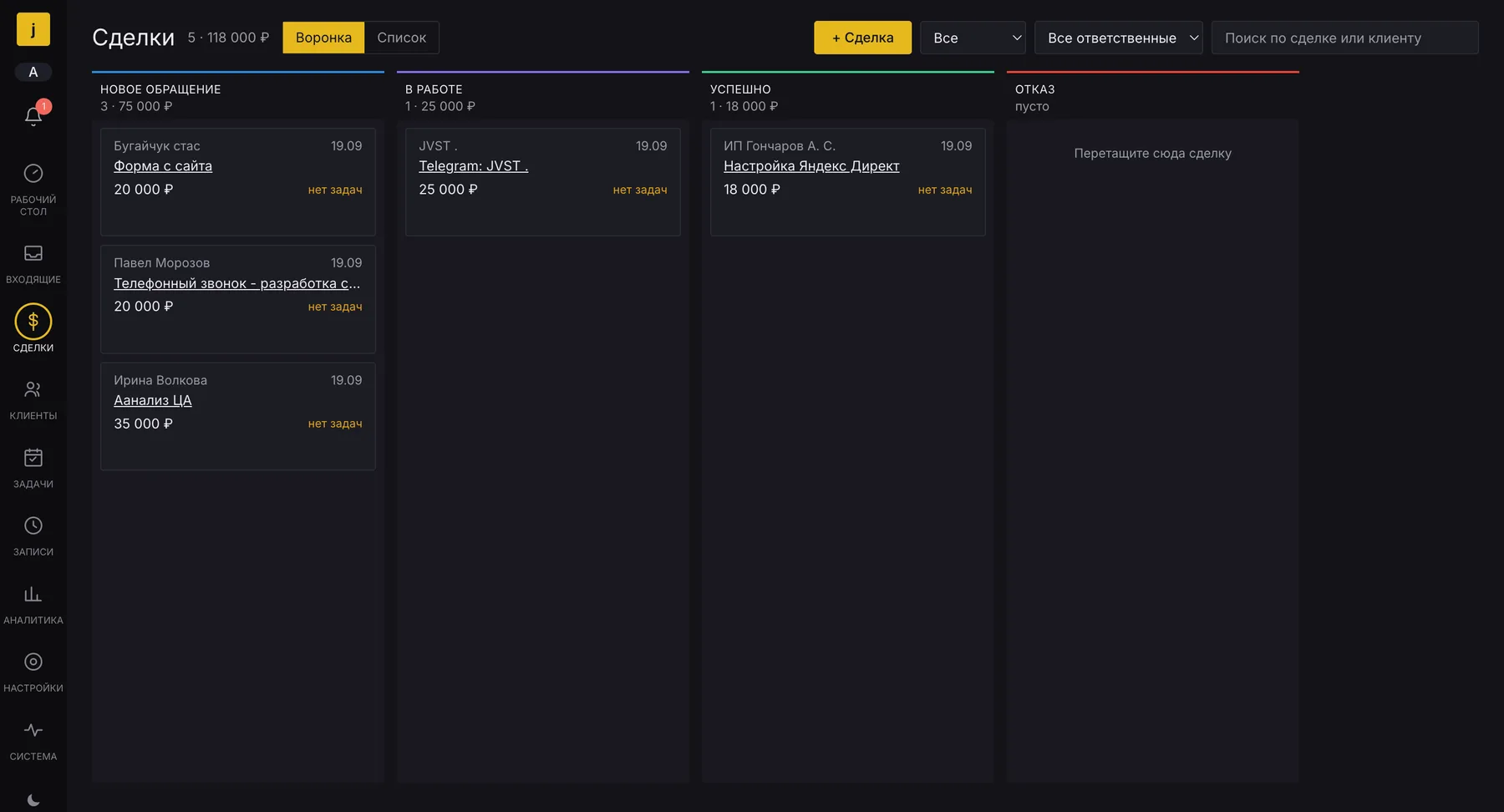Add a new deal with + Сделка
The height and width of the screenshot is (812, 1504).
863,38
